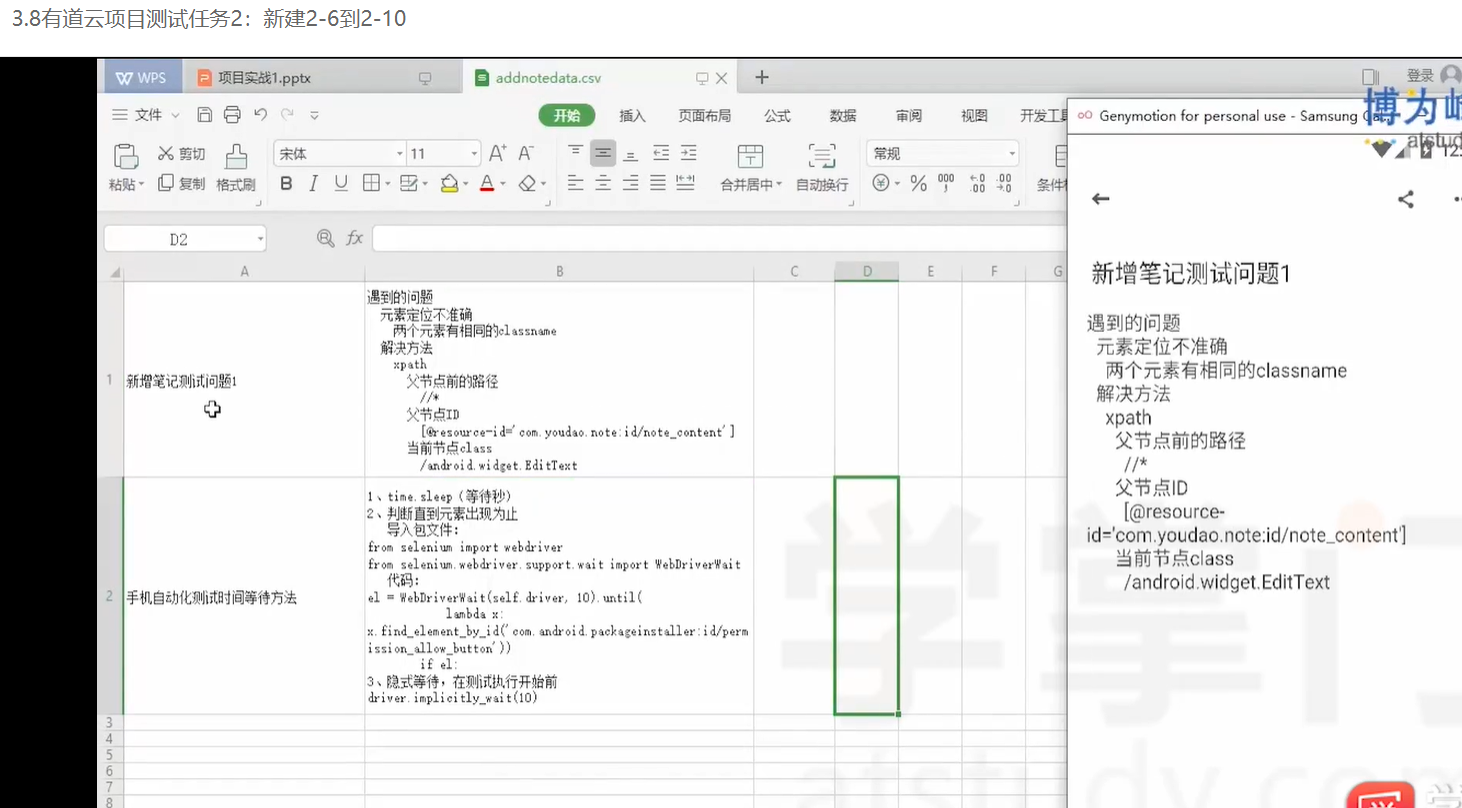Click the decrease decimal places icon
The image size is (1462, 808).
click(1006, 183)
